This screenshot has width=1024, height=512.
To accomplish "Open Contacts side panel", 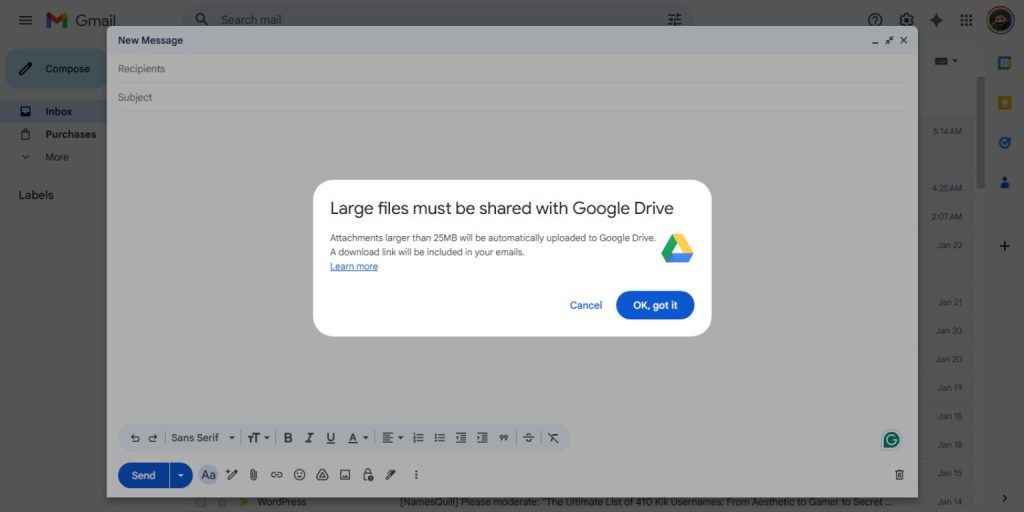I will pyautogui.click(x=1004, y=182).
